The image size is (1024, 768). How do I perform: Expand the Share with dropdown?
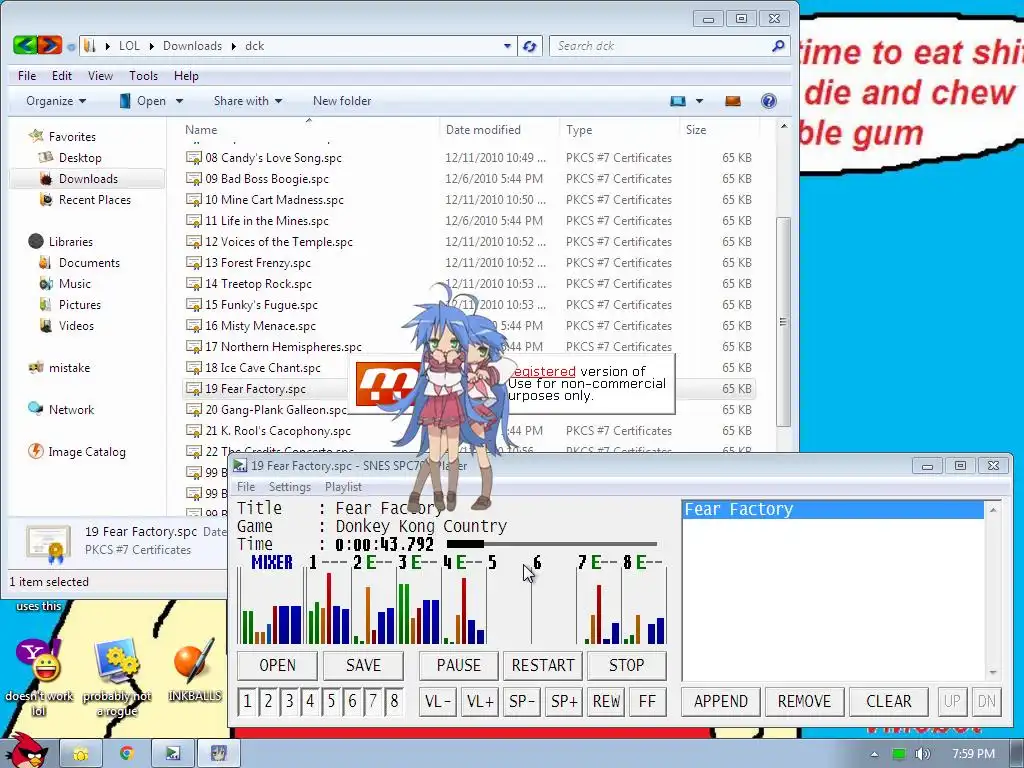(248, 101)
